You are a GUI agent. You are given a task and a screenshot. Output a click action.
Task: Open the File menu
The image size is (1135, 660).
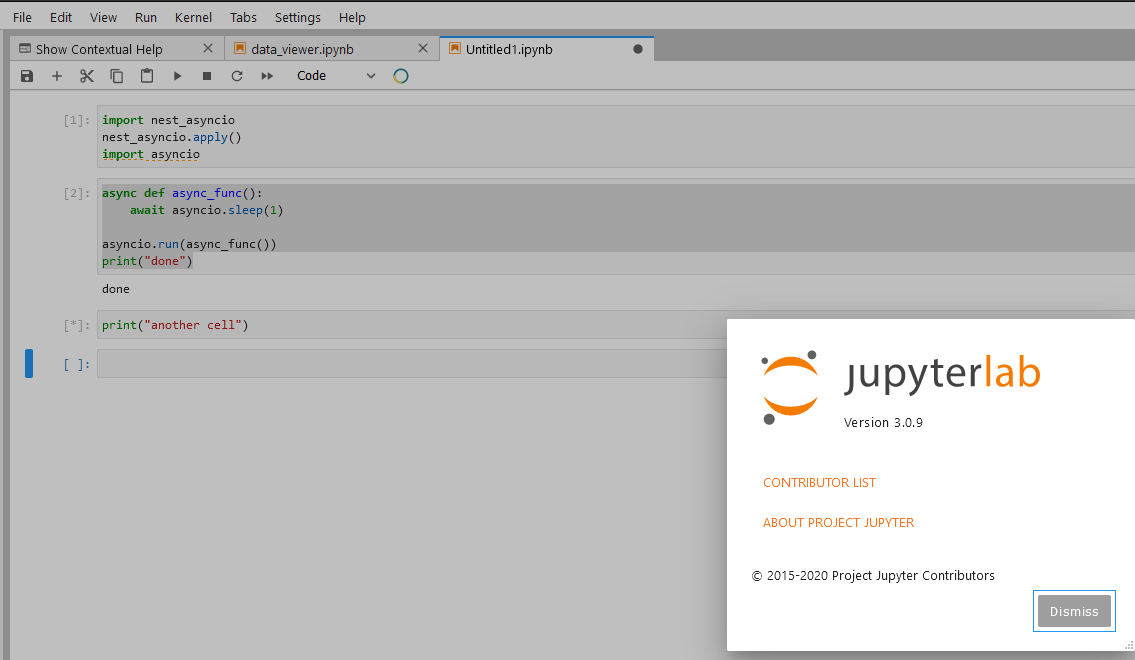coord(22,17)
